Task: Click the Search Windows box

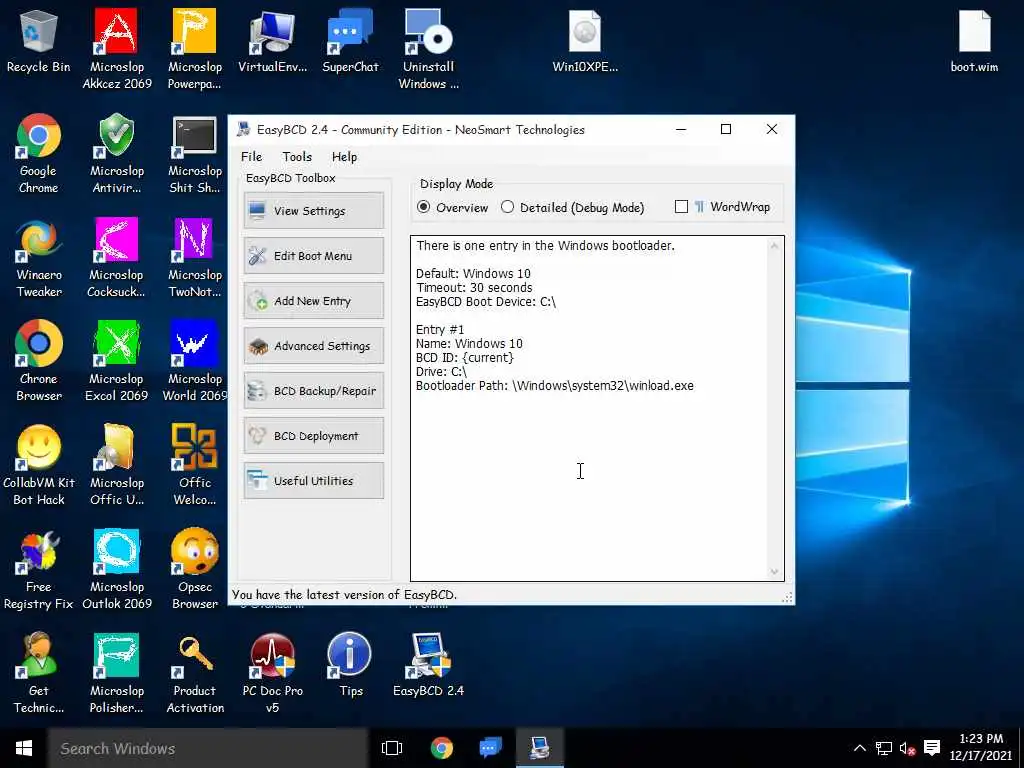Action: [208, 748]
